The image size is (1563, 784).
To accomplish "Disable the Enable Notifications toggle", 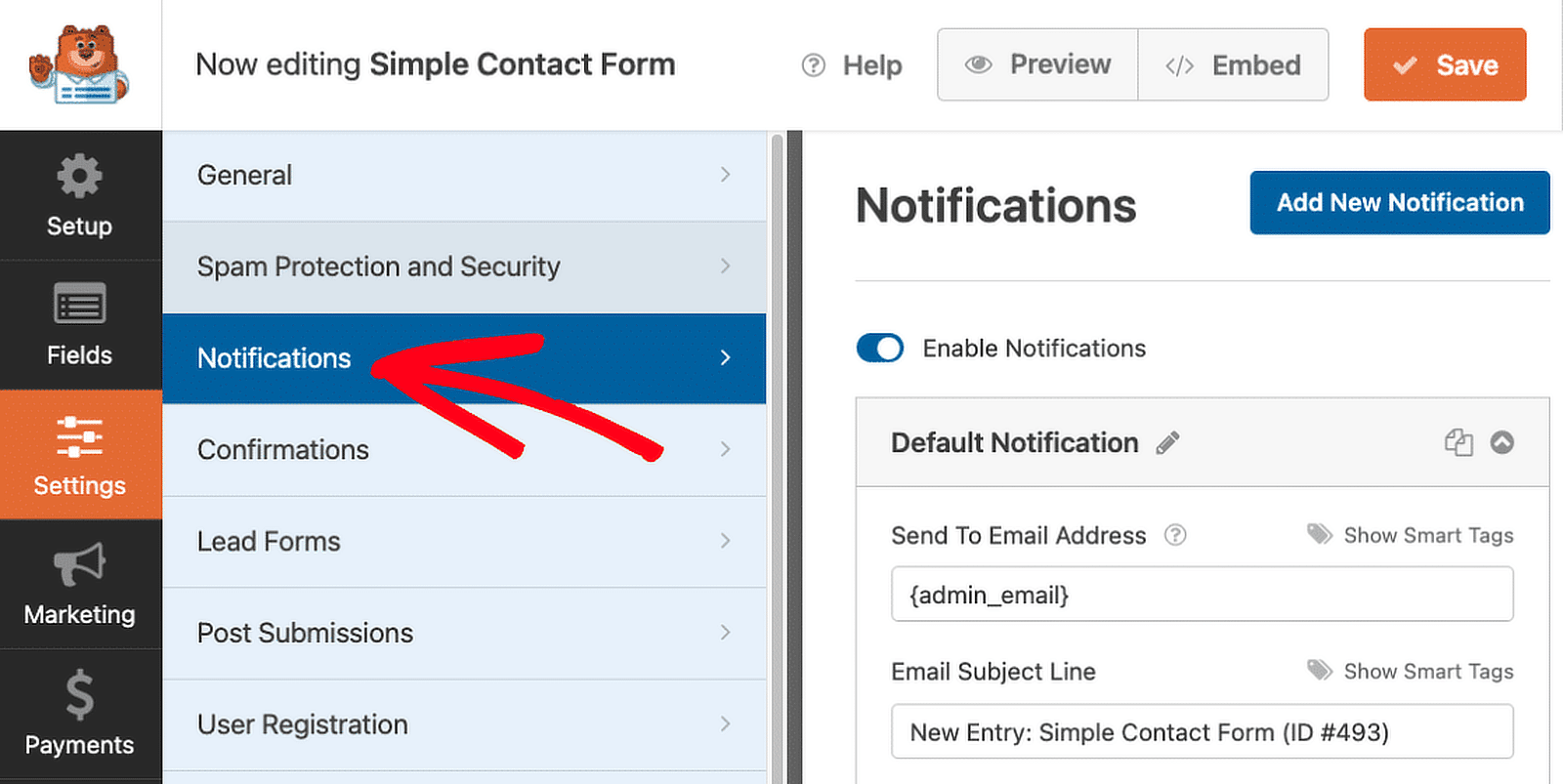I will click(x=878, y=348).
